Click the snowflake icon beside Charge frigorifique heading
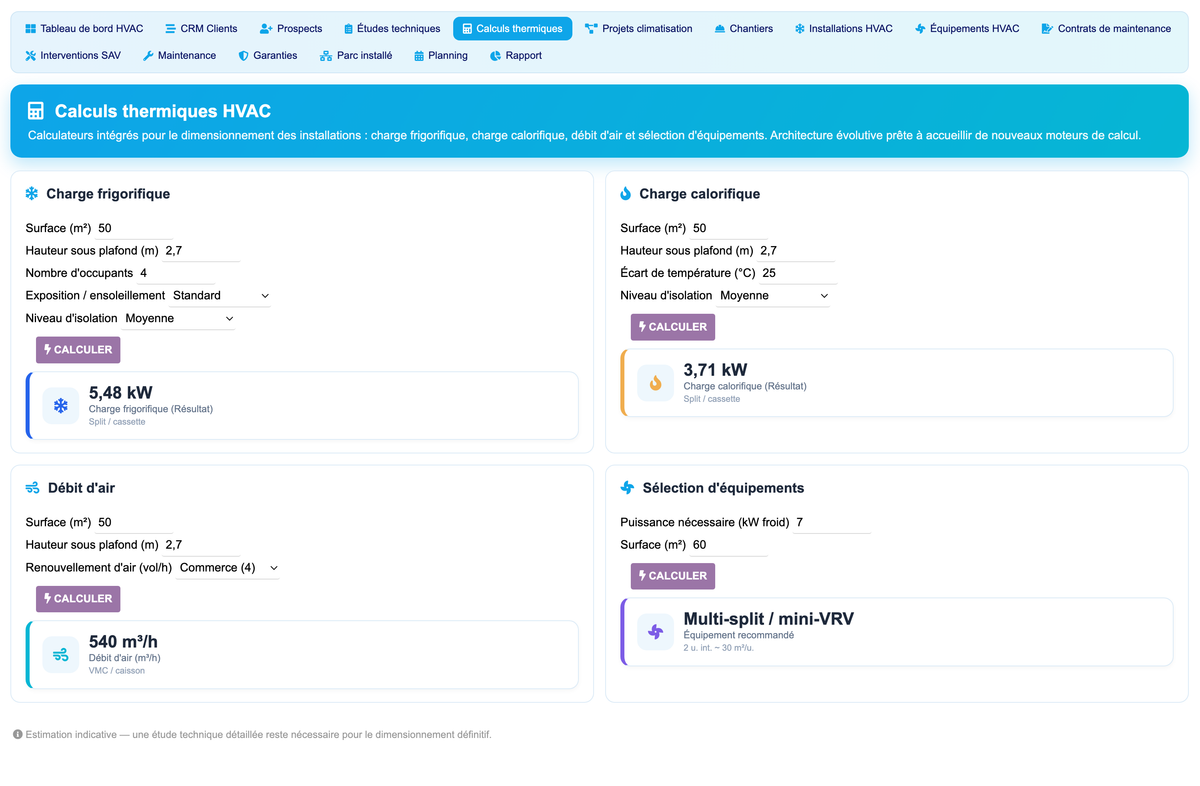 (x=32, y=194)
